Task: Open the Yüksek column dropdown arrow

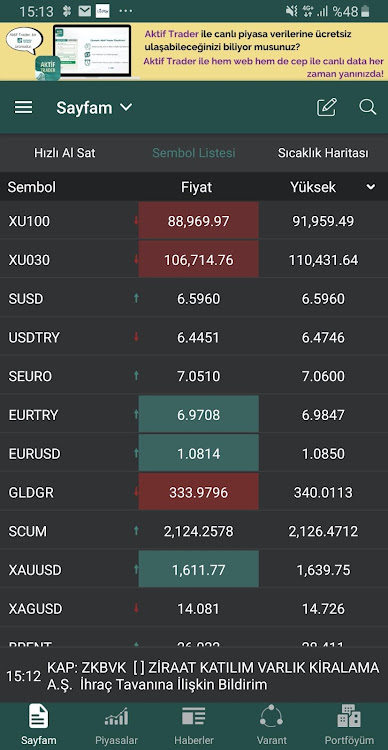Action: [371, 187]
